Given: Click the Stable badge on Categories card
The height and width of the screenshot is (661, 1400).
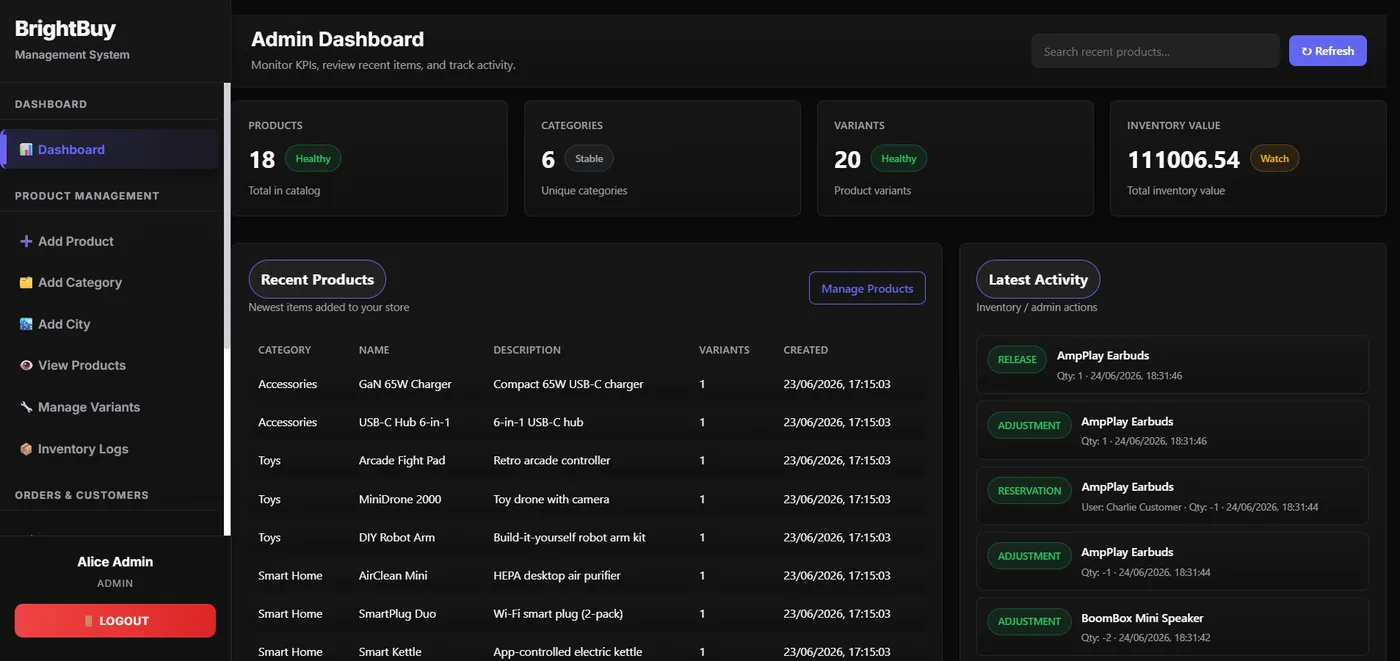Looking at the screenshot, I should (x=589, y=159).
